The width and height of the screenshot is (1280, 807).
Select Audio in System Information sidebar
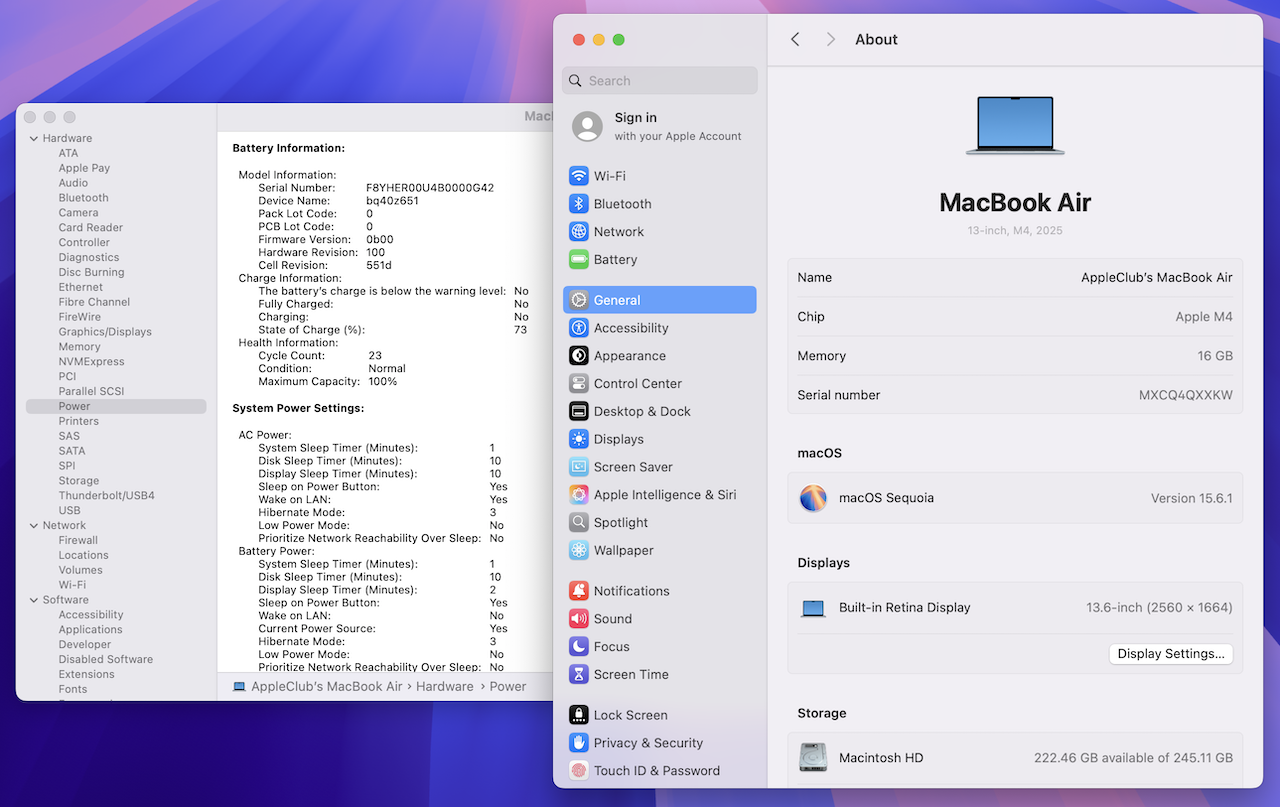pos(73,184)
